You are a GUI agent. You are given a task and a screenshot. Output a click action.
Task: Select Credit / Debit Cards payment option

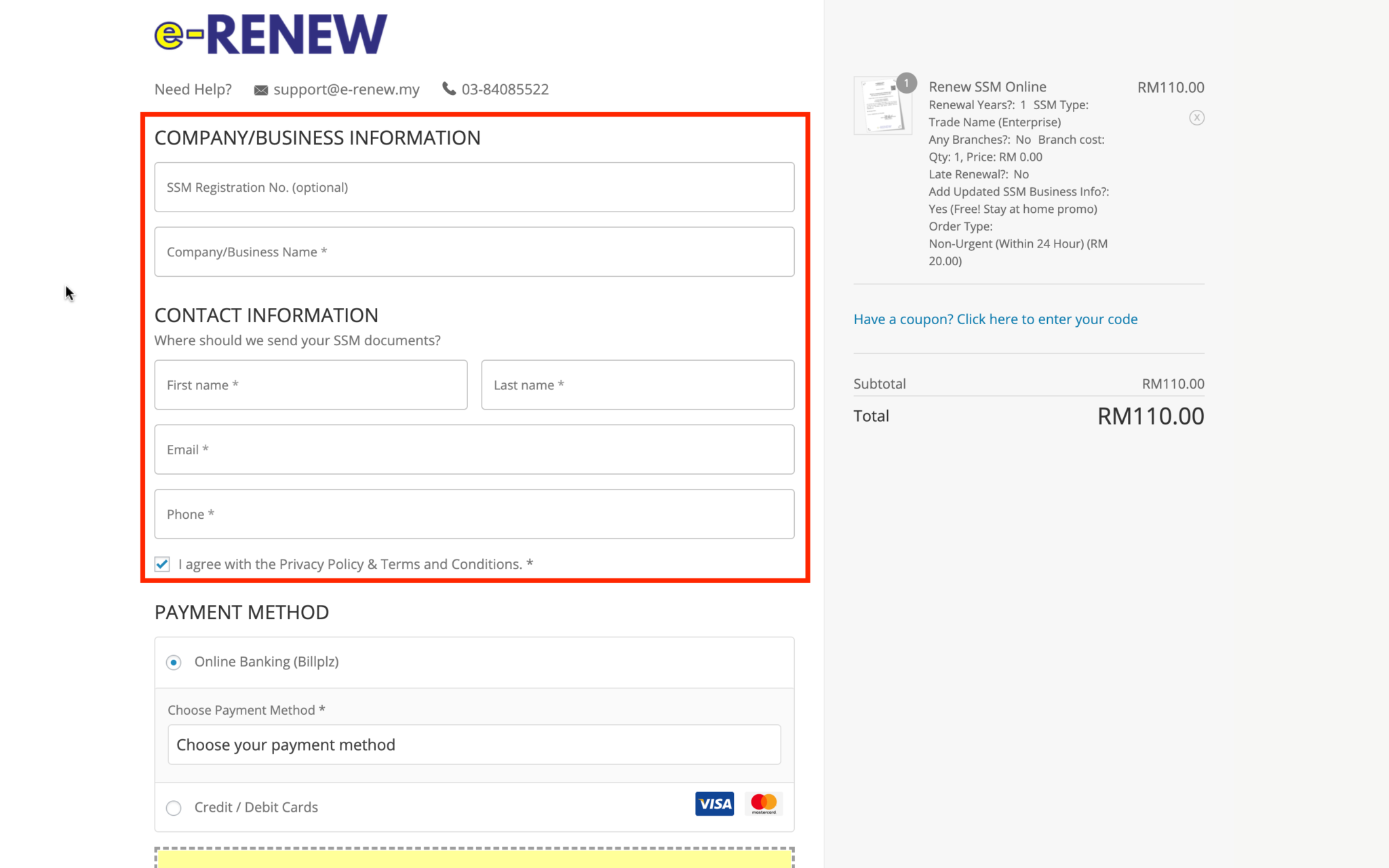[174, 808]
